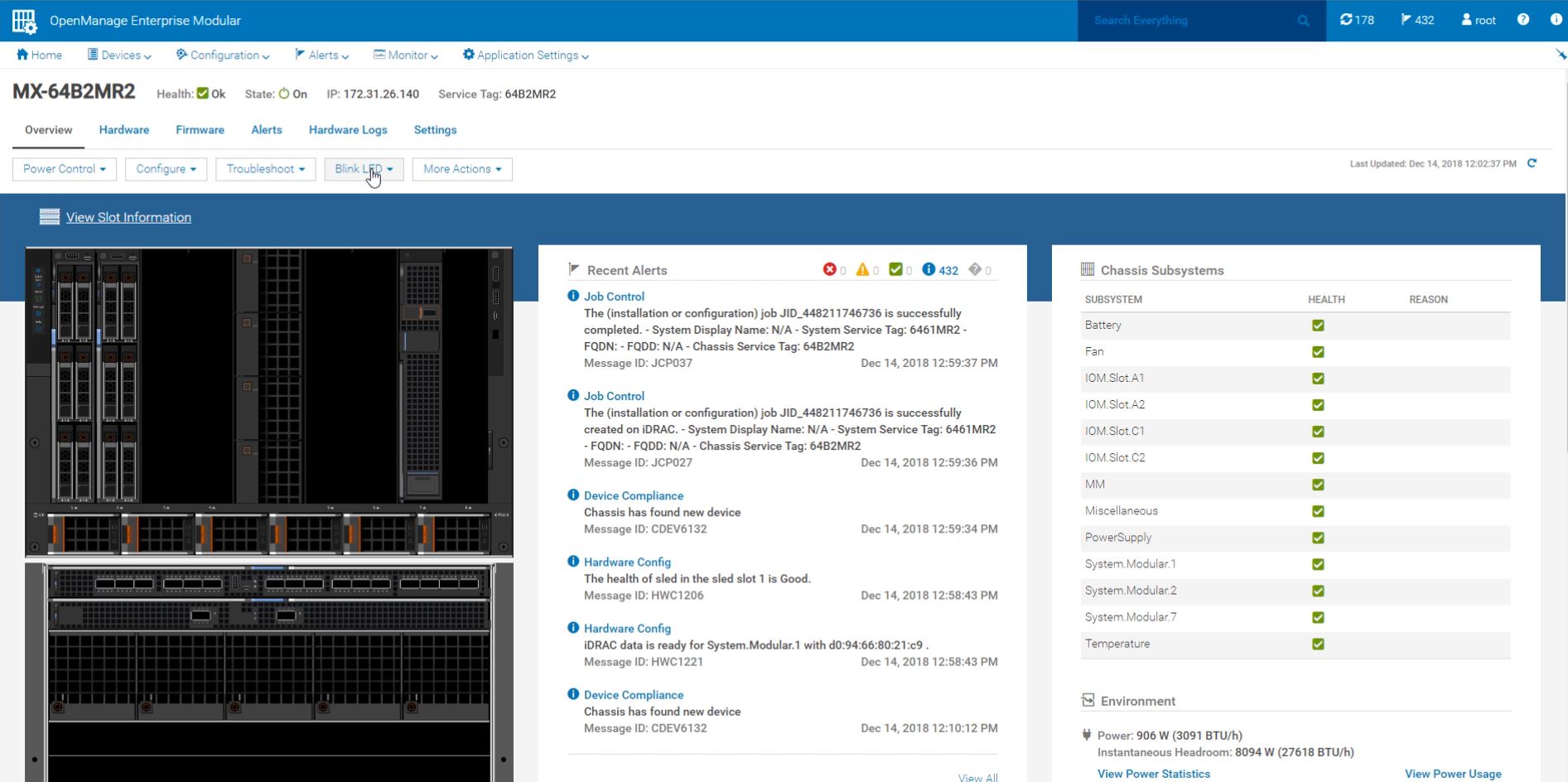
Task: Click the View Power Statistics link
Action: pyautogui.click(x=1153, y=774)
